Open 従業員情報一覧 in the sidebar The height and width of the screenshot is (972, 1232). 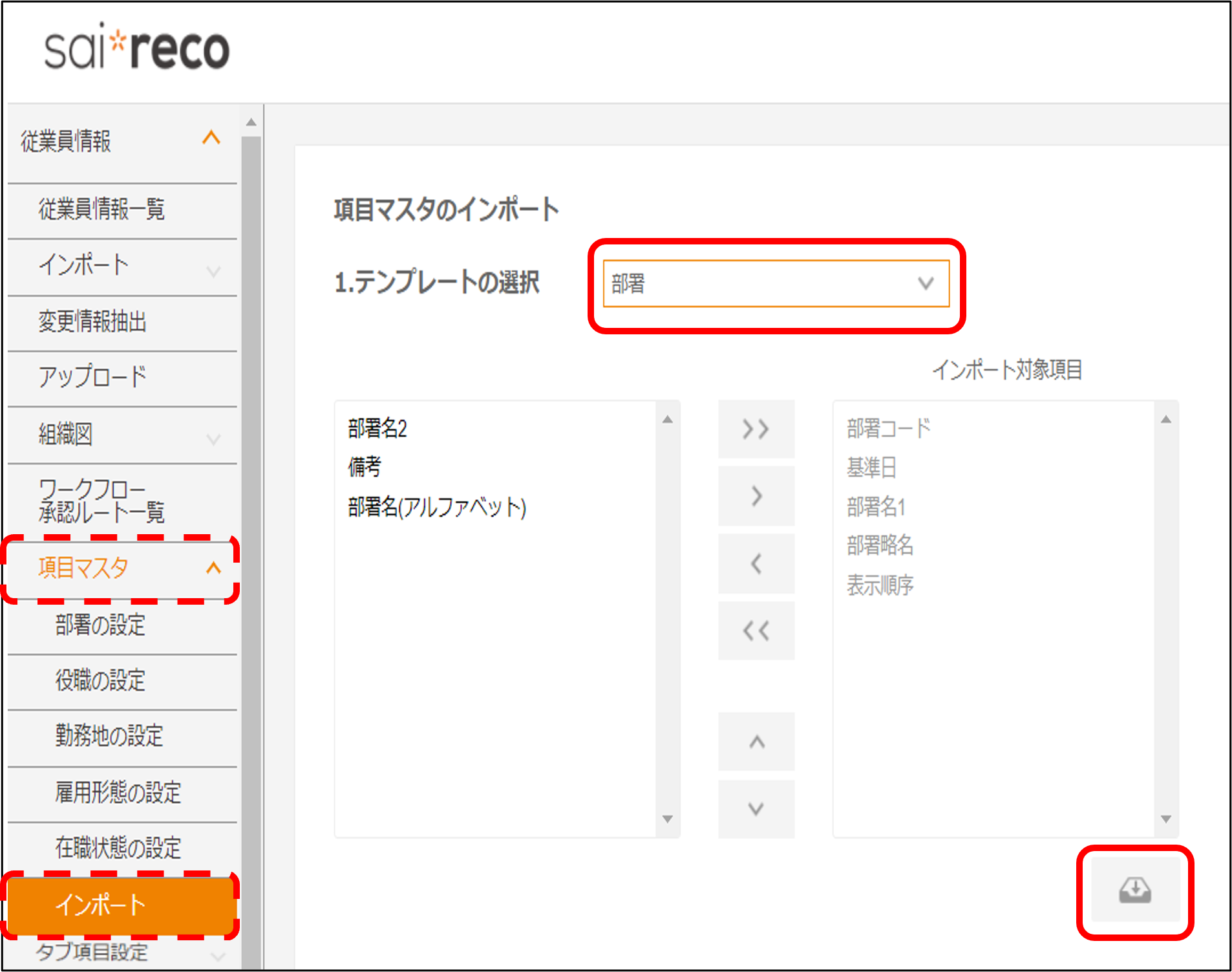101,210
